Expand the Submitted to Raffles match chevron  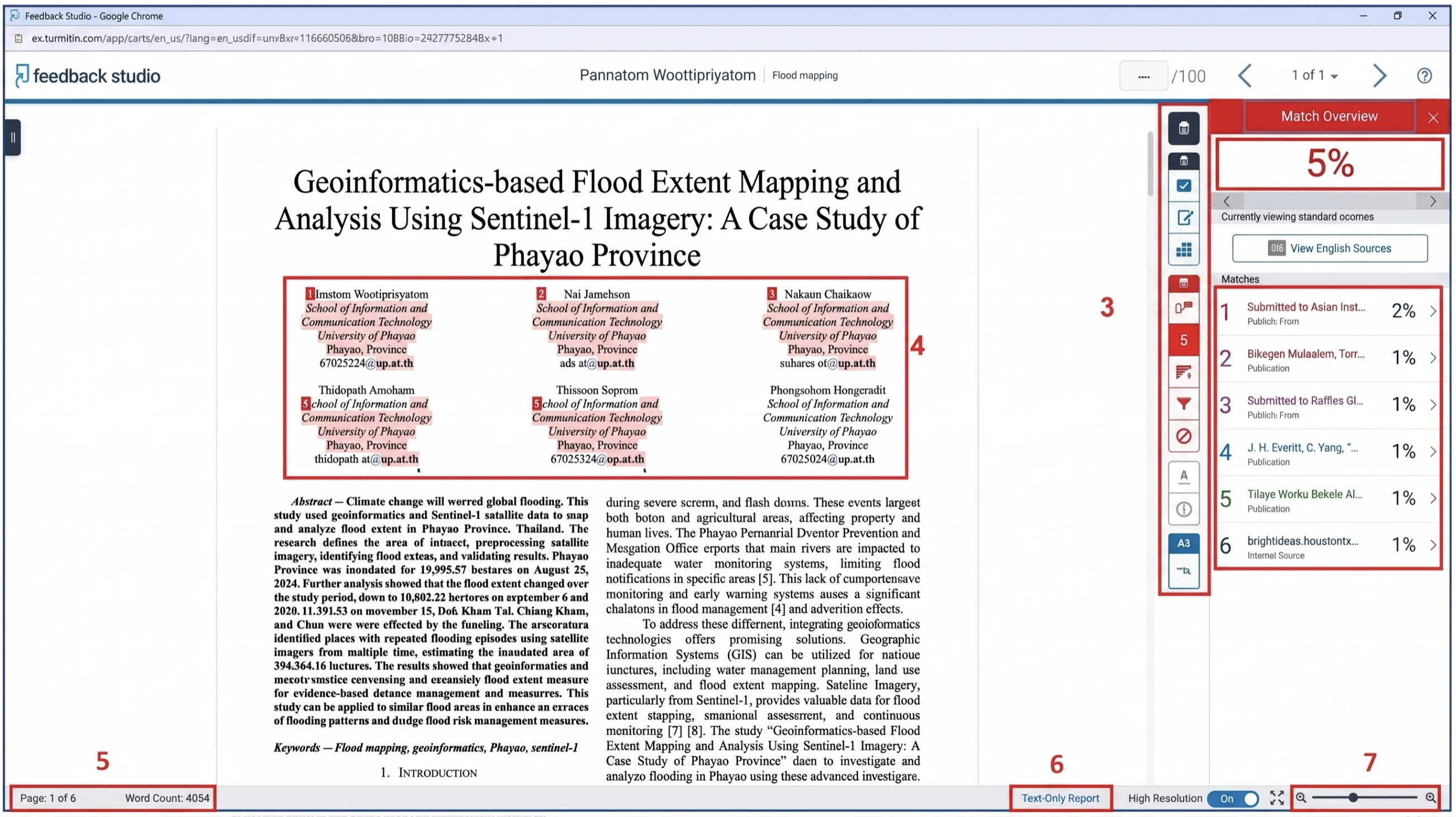coord(1433,405)
